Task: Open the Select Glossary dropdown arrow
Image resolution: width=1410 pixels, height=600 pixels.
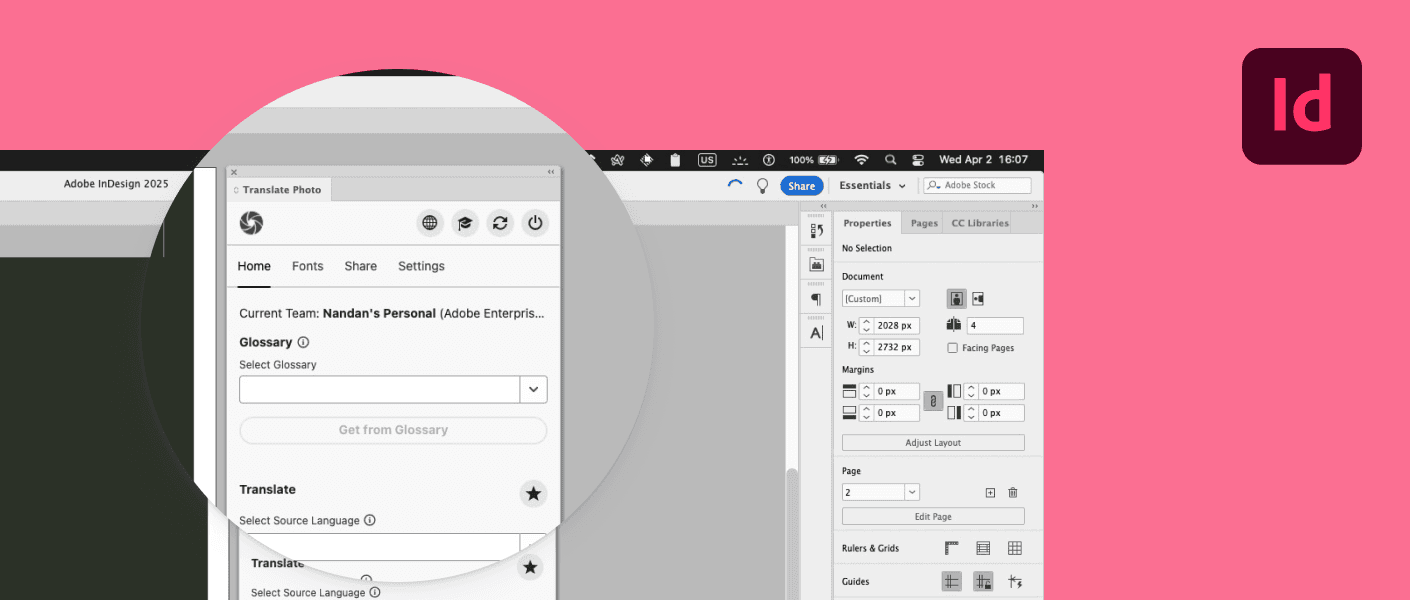Action: pyautogui.click(x=533, y=390)
